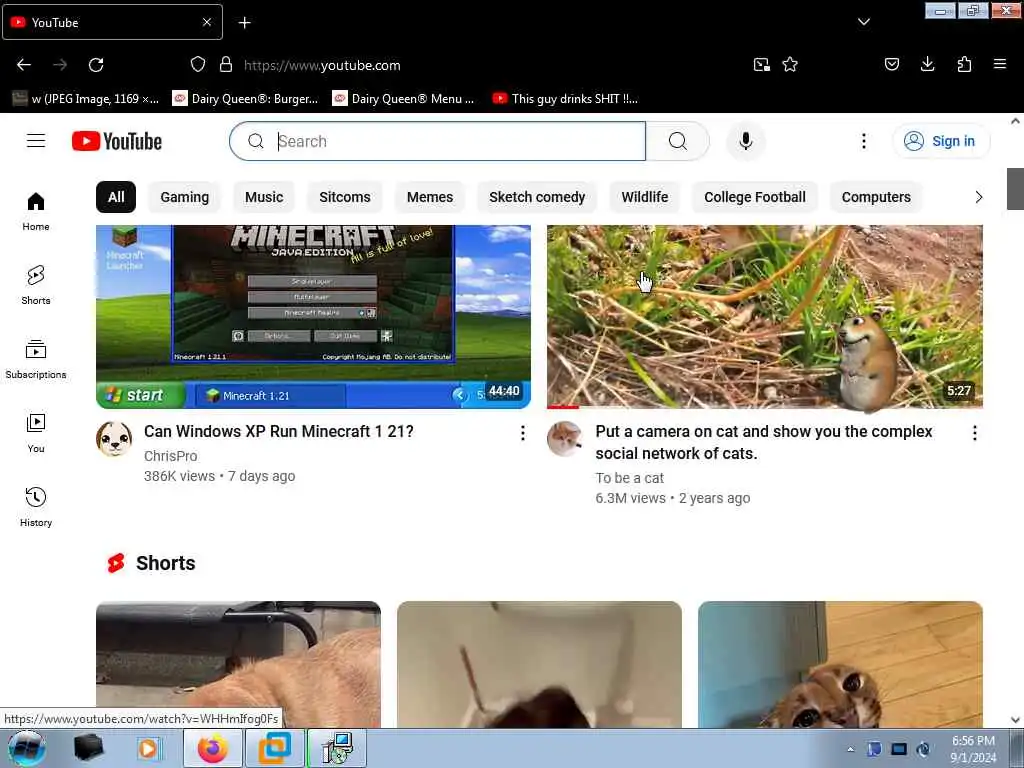Open ChrisPro channel link
Image resolution: width=1024 pixels, height=768 pixels.
(x=170, y=456)
